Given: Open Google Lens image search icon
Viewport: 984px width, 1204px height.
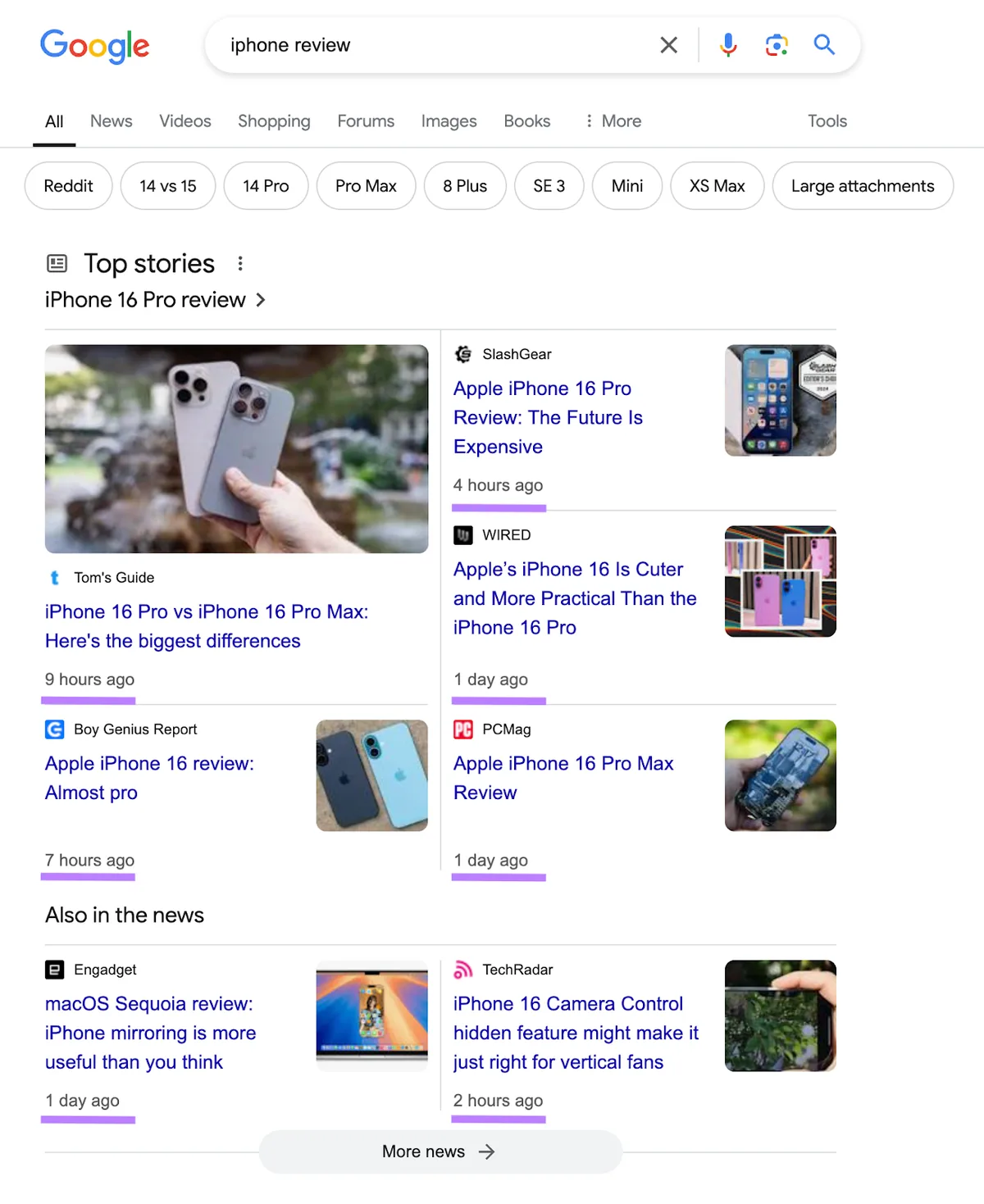Looking at the screenshot, I should click(777, 45).
